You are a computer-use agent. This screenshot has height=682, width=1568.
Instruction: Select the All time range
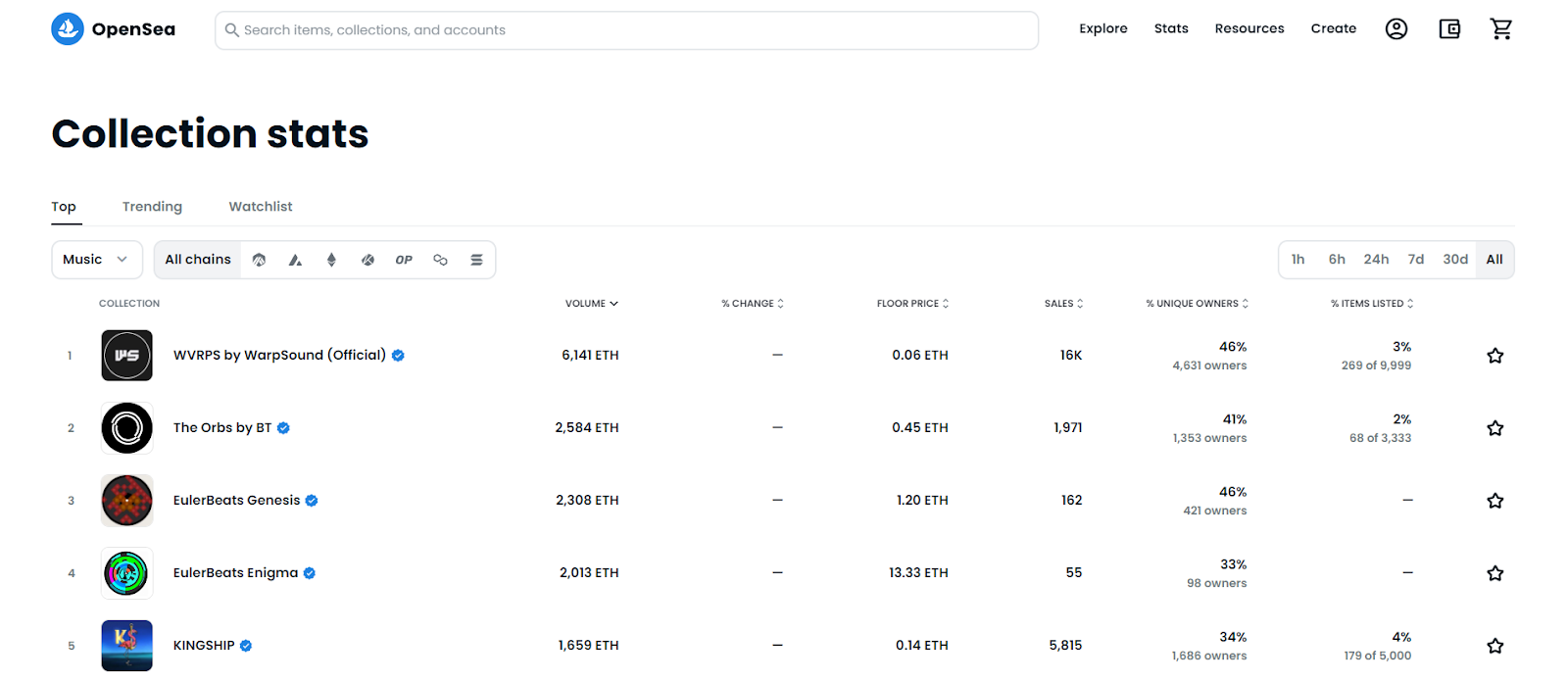pyautogui.click(x=1494, y=260)
